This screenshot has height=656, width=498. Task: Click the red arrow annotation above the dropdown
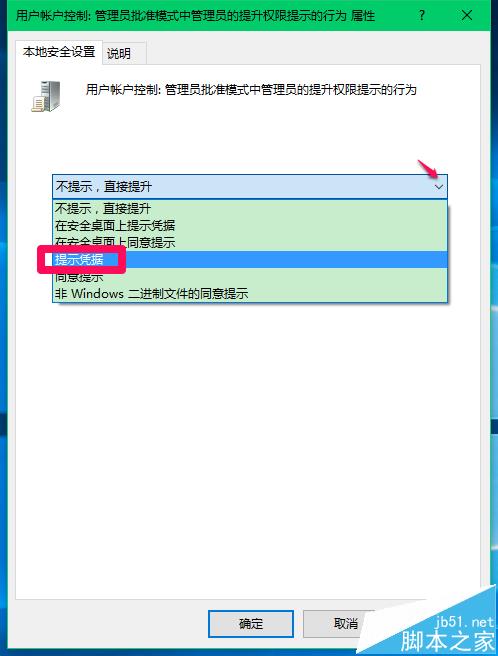point(427,168)
